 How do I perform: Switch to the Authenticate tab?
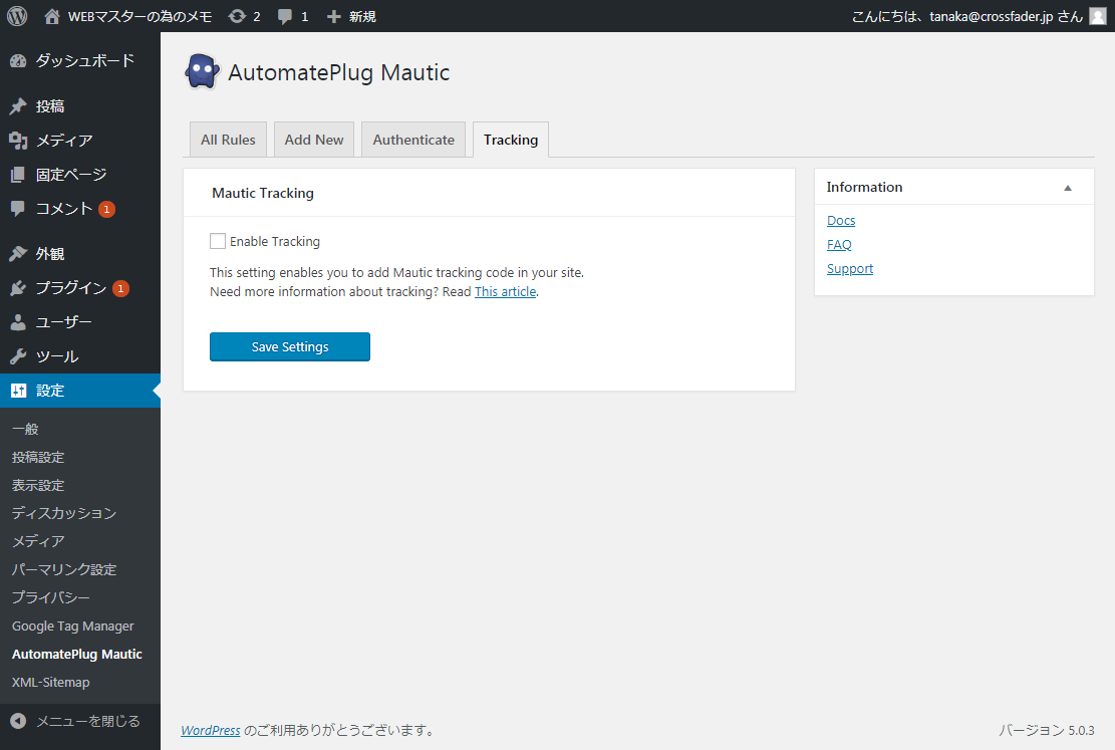(x=413, y=140)
